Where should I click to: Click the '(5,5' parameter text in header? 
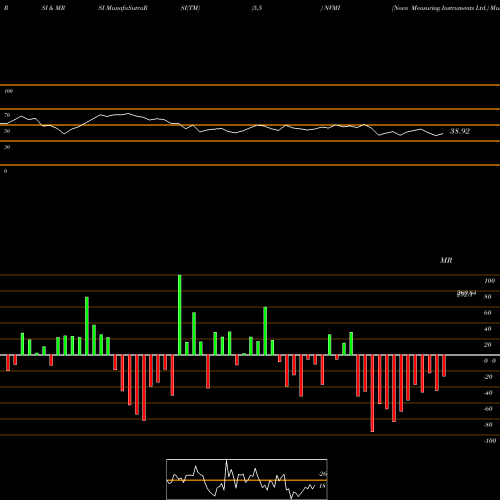(x=257, y=8)
